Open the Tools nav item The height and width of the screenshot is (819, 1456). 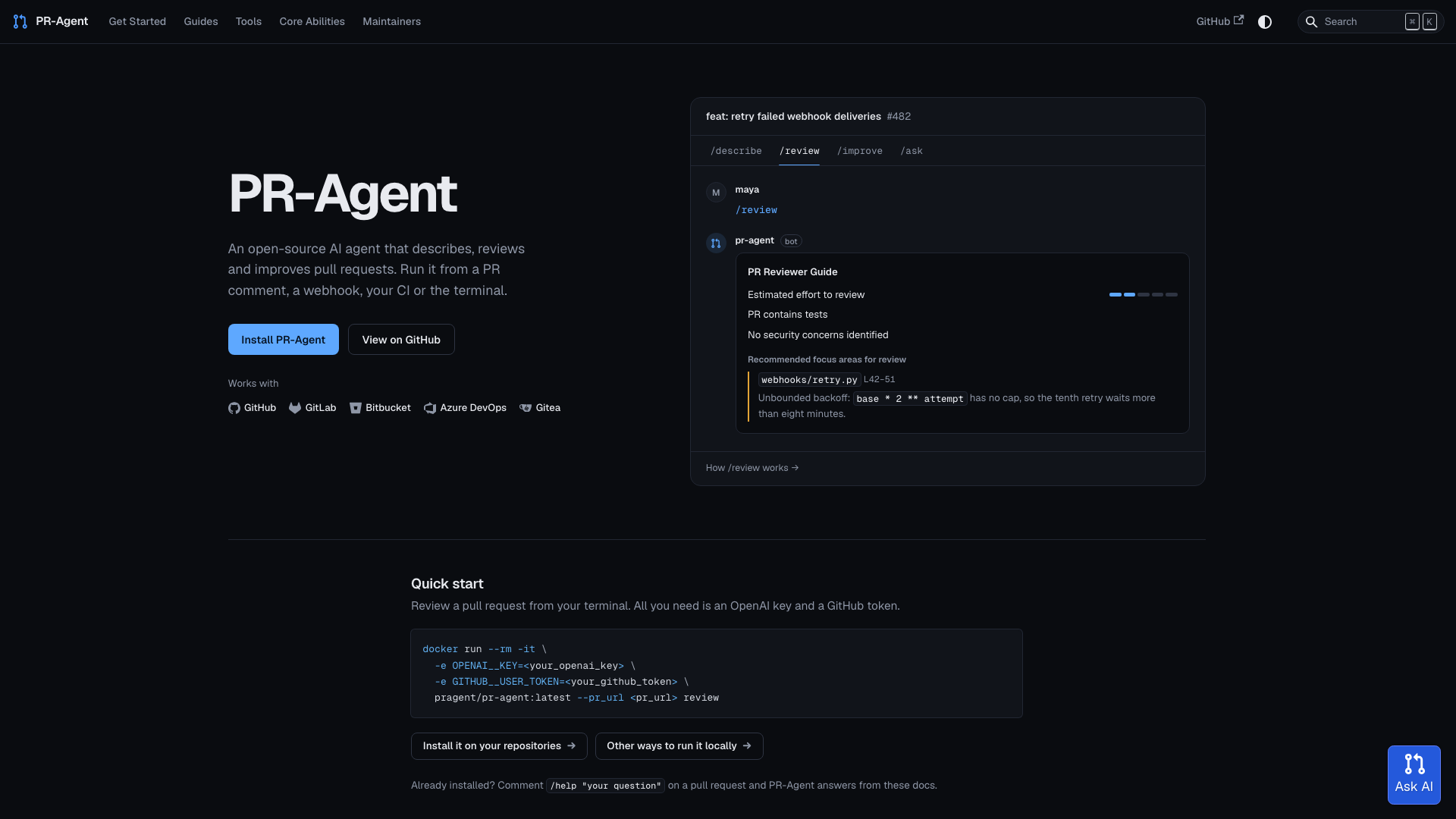click(x=249, y=21)
